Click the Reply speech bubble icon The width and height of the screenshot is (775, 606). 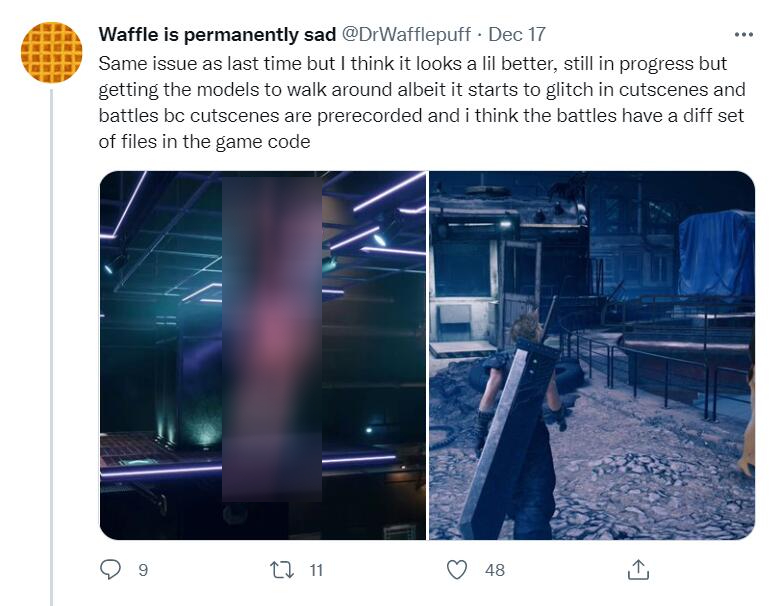(x=110, y=569)
